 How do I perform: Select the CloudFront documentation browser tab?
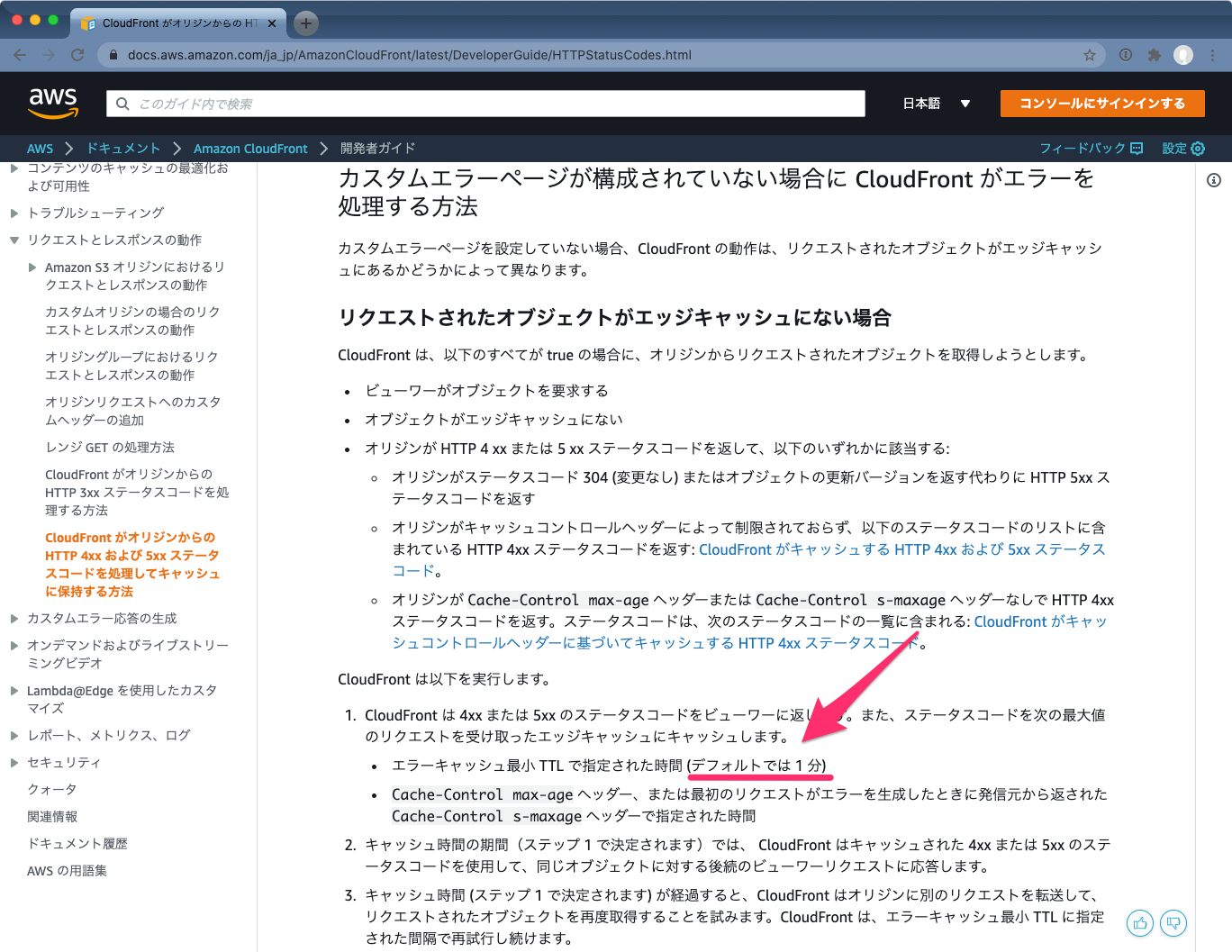[x=177, y=23]
